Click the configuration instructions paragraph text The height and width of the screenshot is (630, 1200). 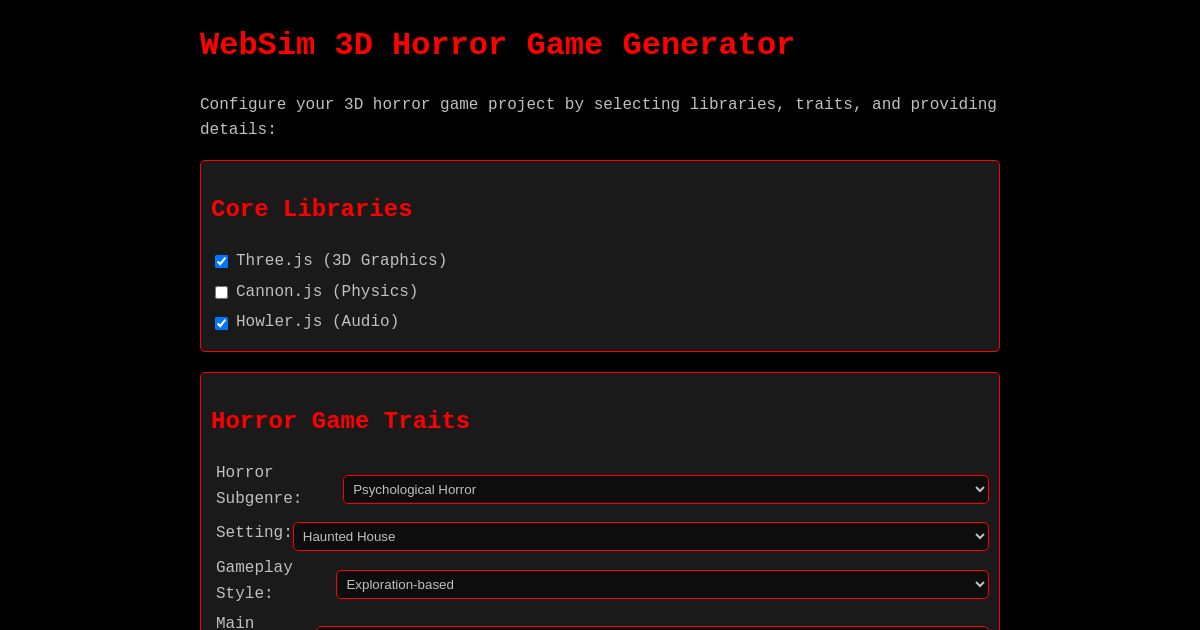(x=598, y=117)
